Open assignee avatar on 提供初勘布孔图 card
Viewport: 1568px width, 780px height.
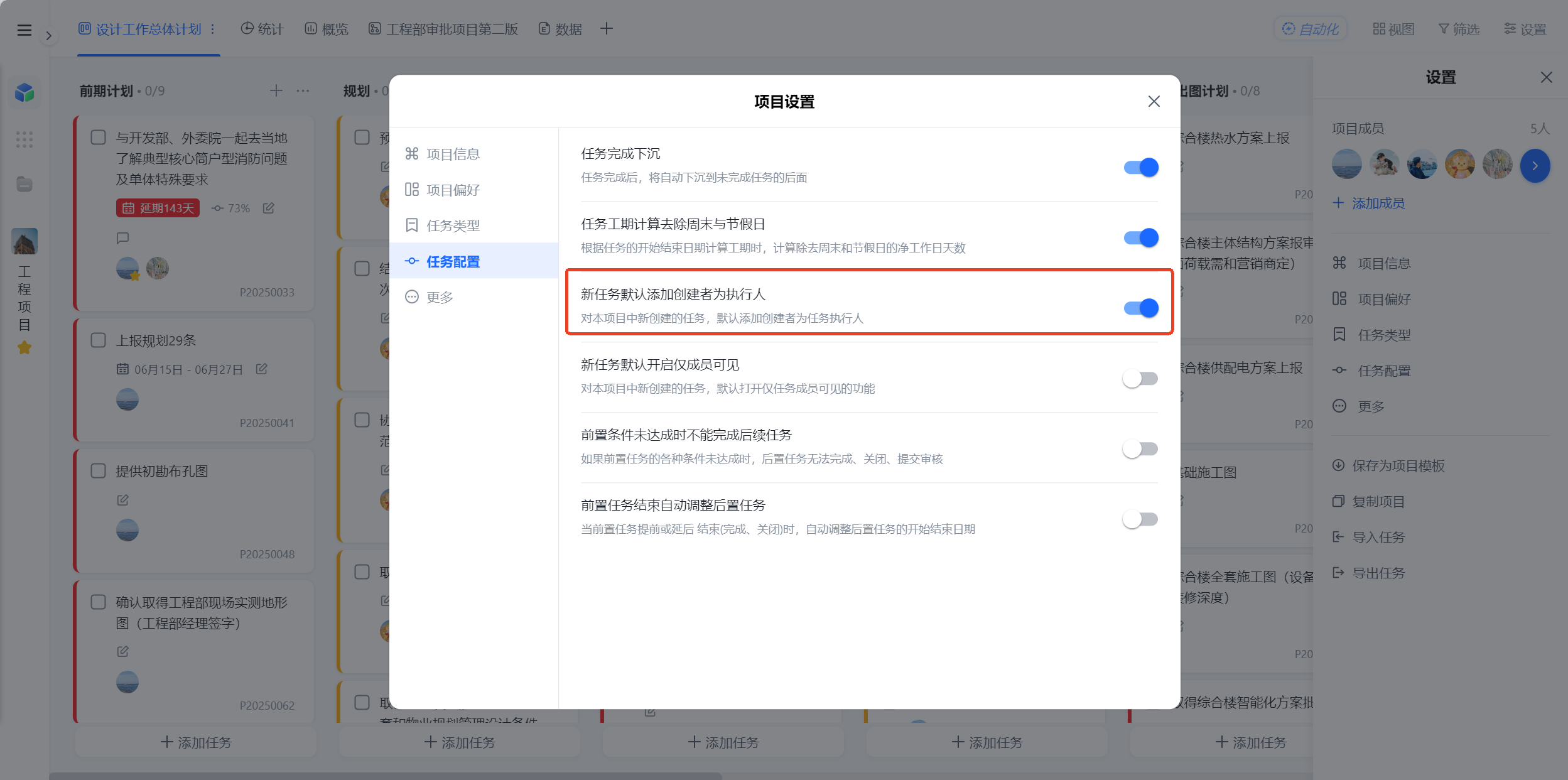pyautogui.click(x=127, y=530)
